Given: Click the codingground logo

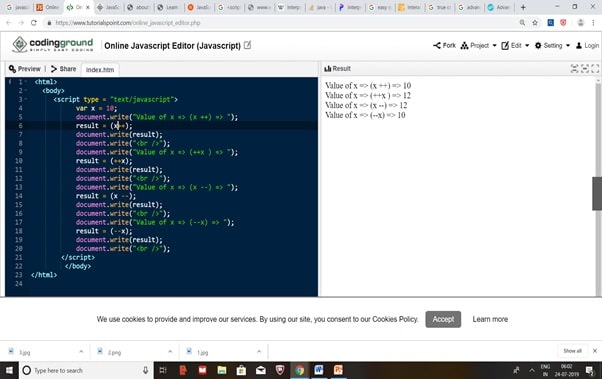Looking at the screenshot, I should [x=53, y=45].
